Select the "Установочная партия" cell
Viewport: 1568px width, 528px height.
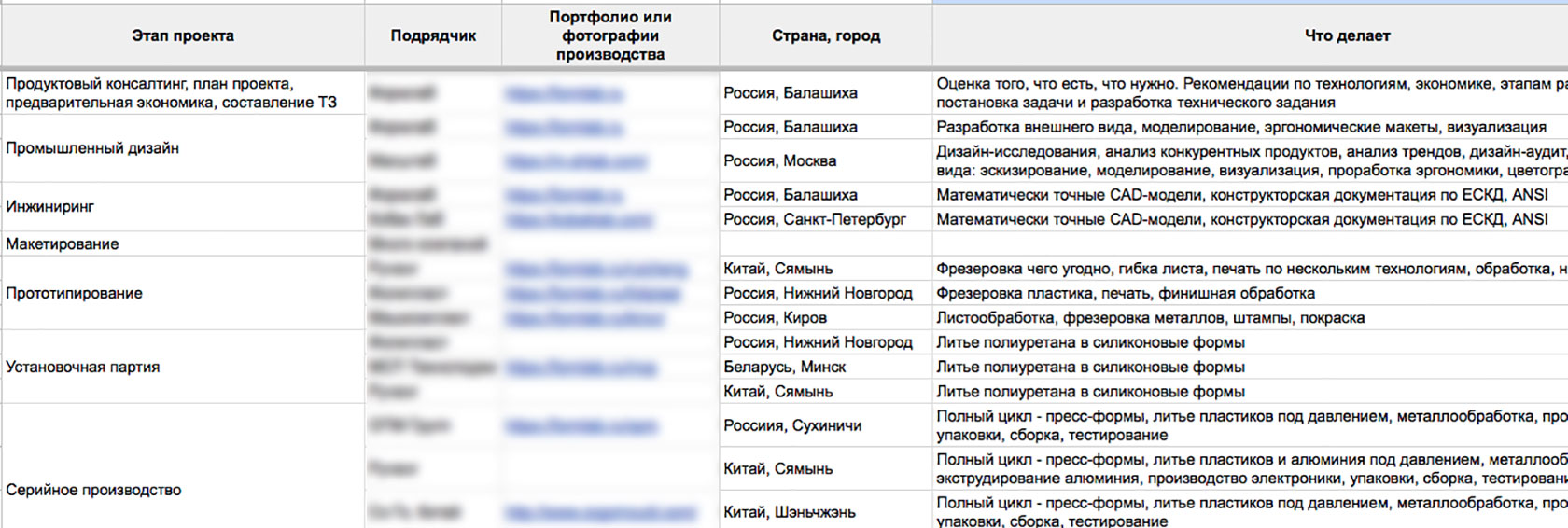(83, 368)
